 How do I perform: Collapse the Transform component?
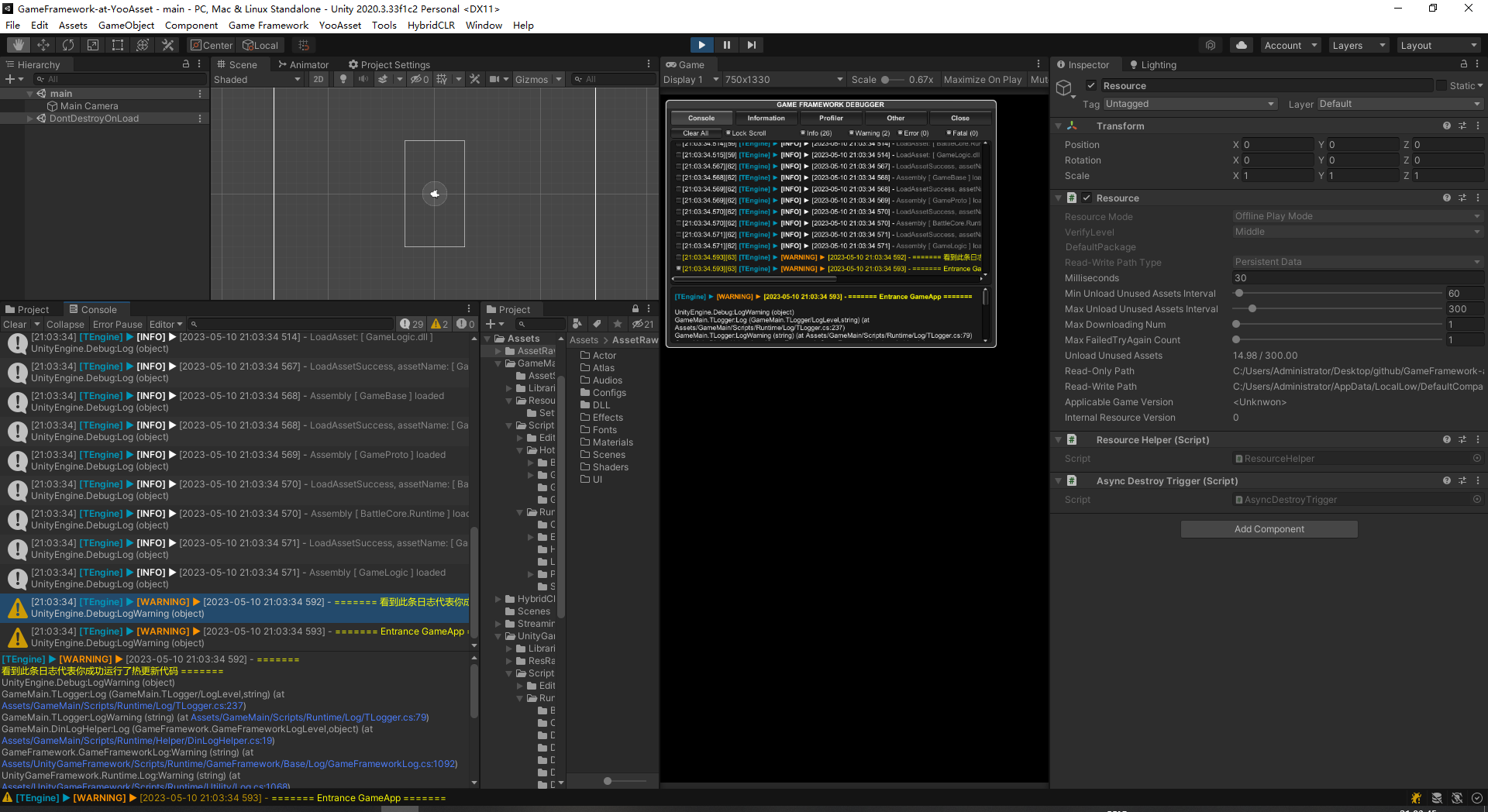point(1059,126)
